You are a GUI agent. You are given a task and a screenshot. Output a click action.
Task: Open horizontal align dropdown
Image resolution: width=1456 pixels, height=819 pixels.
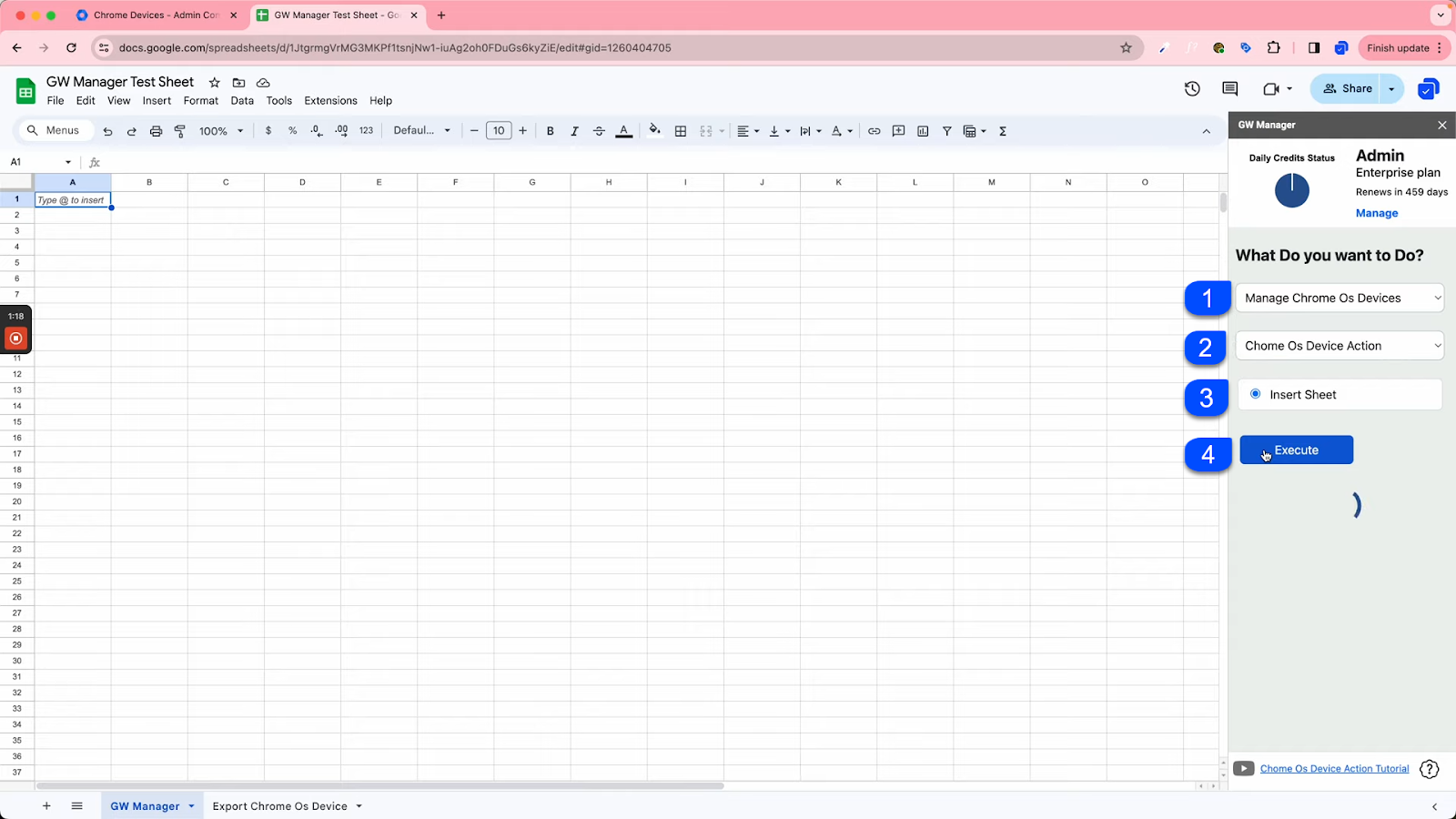(748, 131)
